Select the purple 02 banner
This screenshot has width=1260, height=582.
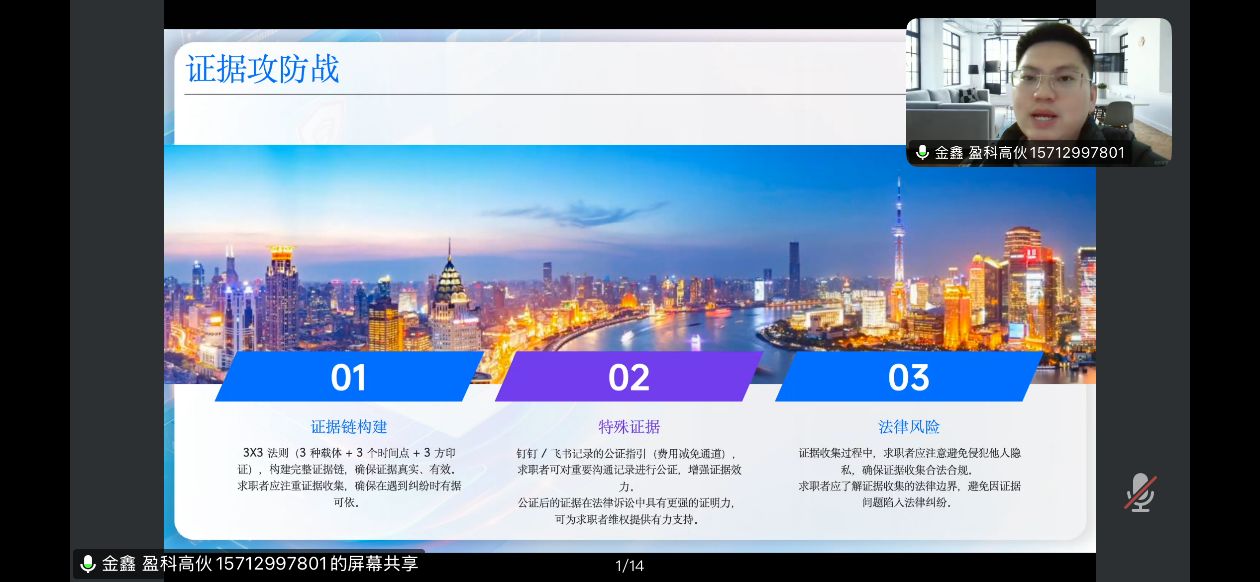click(x=629, y=377)
